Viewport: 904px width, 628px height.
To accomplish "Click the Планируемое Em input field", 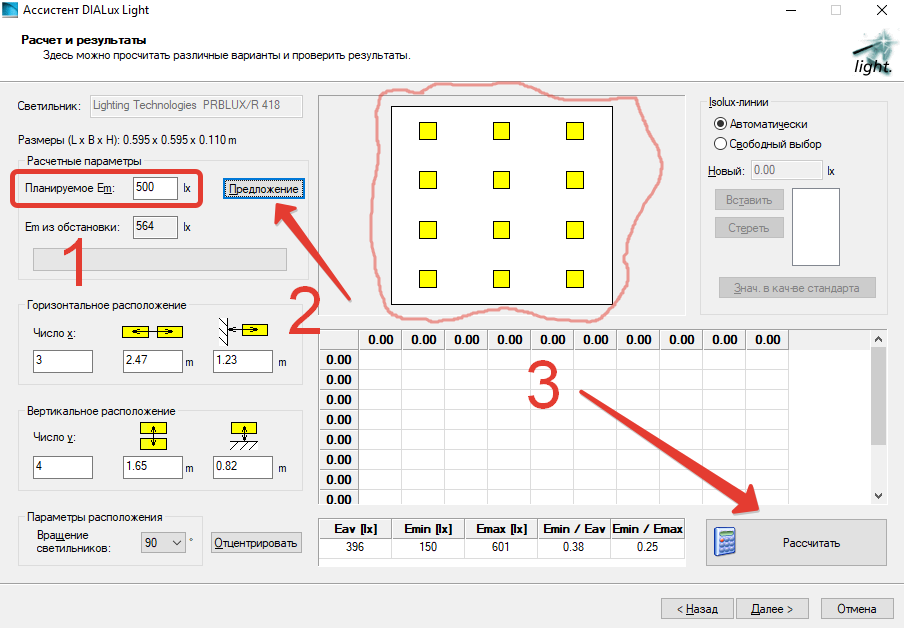I will 154,187.
